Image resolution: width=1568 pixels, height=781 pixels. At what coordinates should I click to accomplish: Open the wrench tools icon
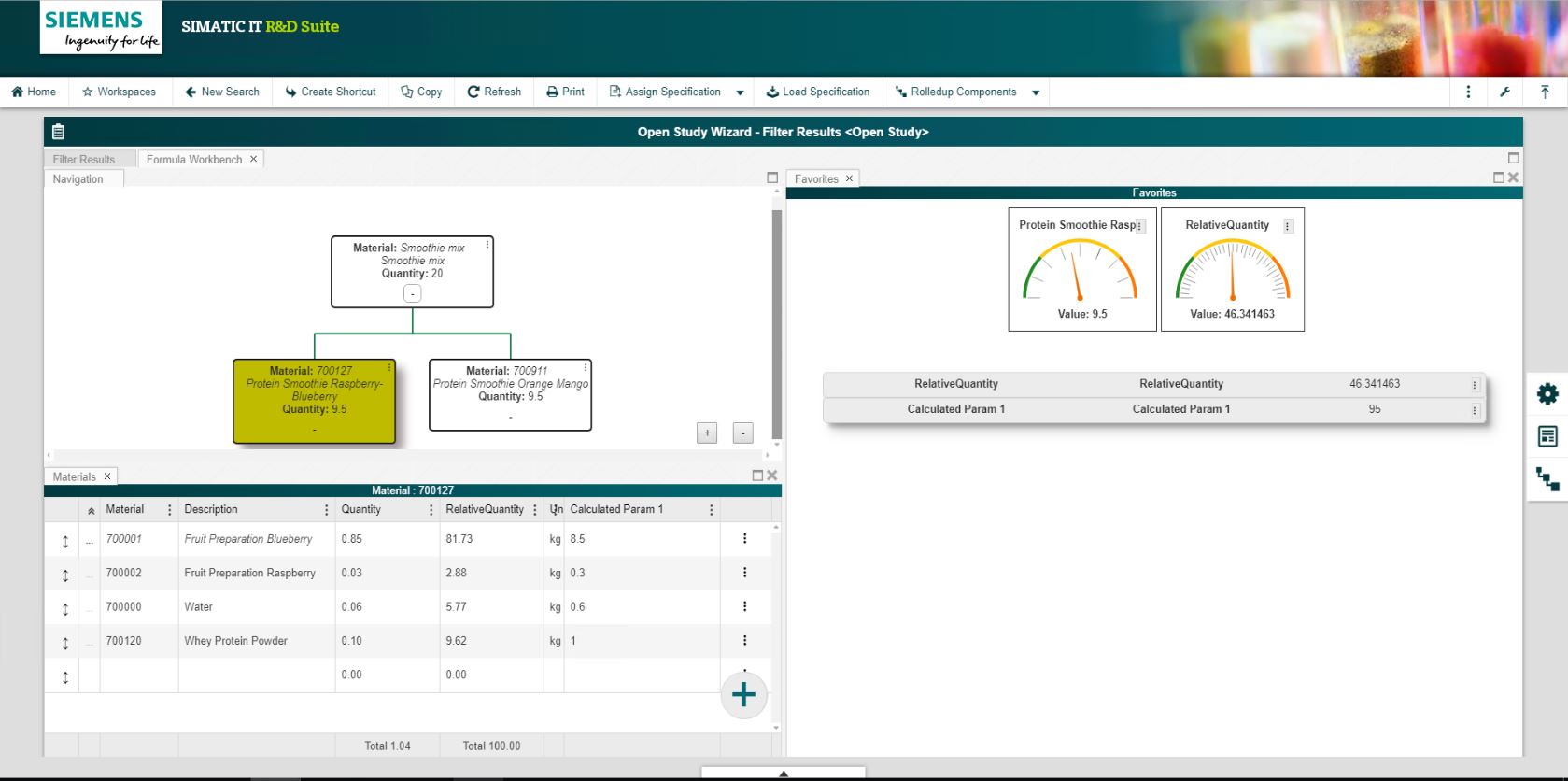[1504, 92]
